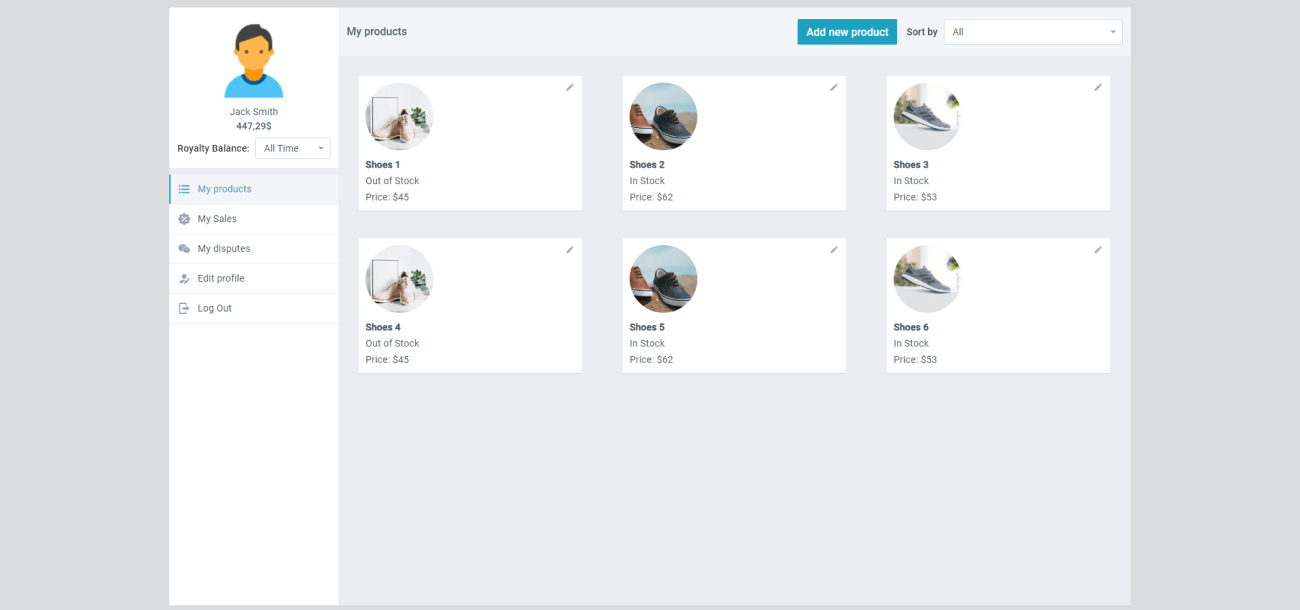The width and height of the screenshot is (1300, 610).
Task: Click the Shoes 2 product thumbnail
Action: [663, 116]
